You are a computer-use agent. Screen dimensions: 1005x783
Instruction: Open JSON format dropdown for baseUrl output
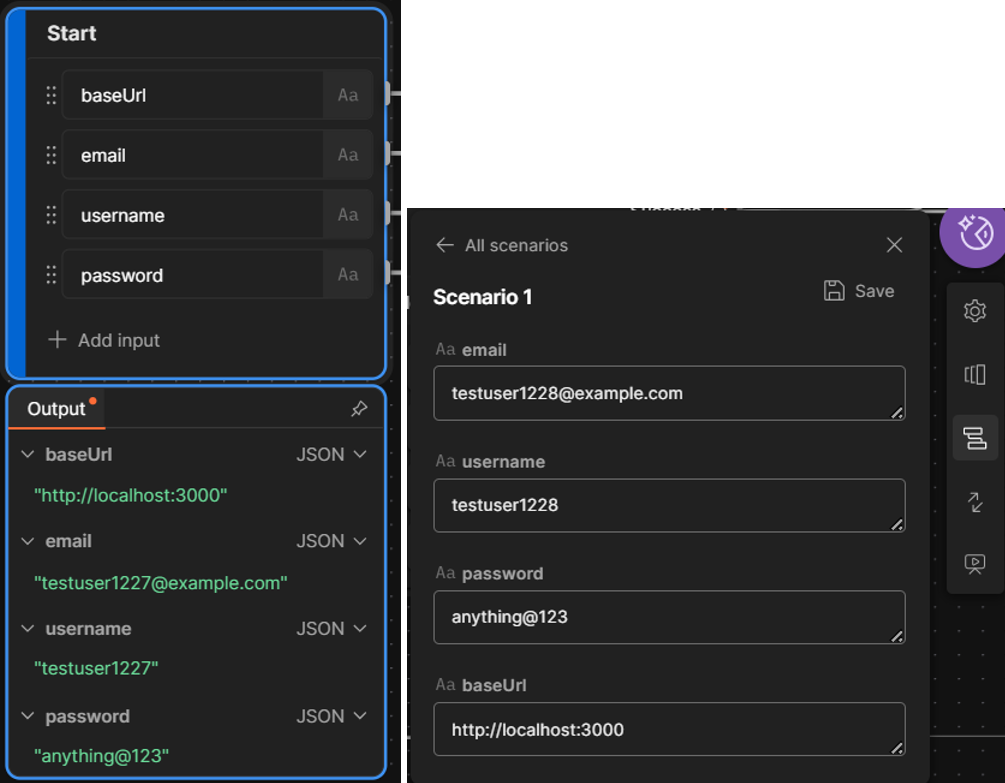tap(332, 455)
